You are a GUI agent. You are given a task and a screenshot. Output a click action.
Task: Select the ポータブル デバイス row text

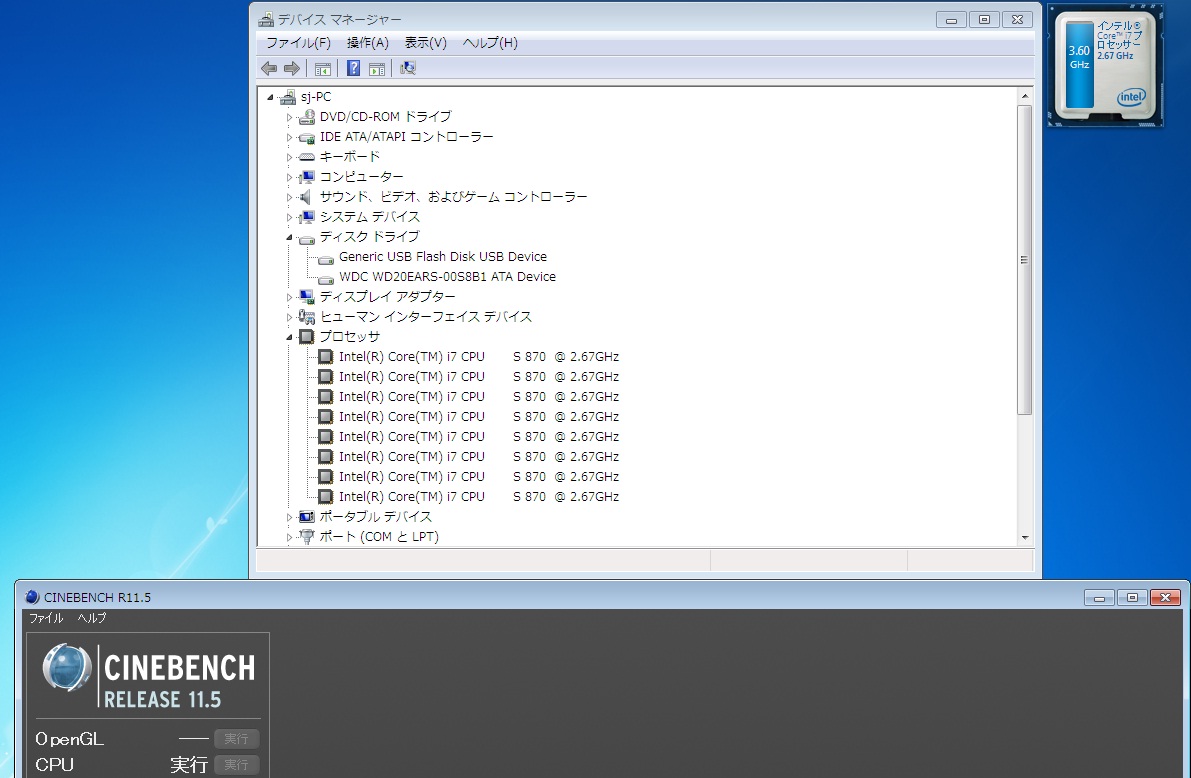[x=375, y=517]
